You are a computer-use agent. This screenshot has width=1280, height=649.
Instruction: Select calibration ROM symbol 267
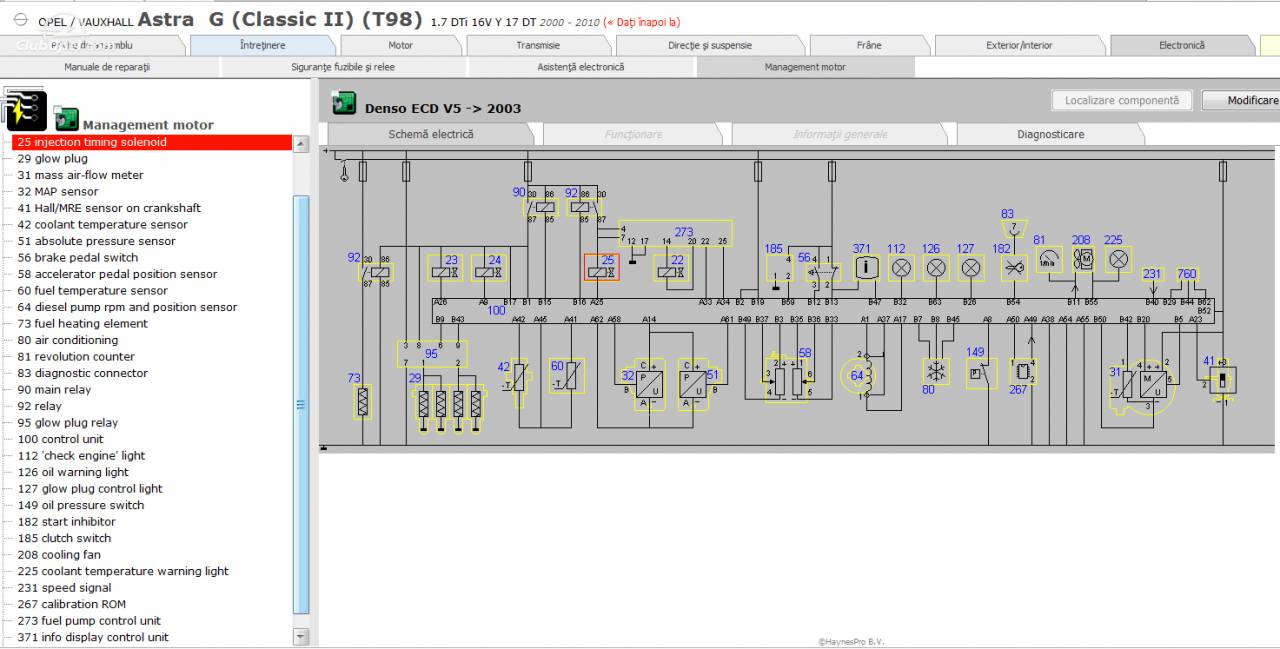pos(1022,371)
